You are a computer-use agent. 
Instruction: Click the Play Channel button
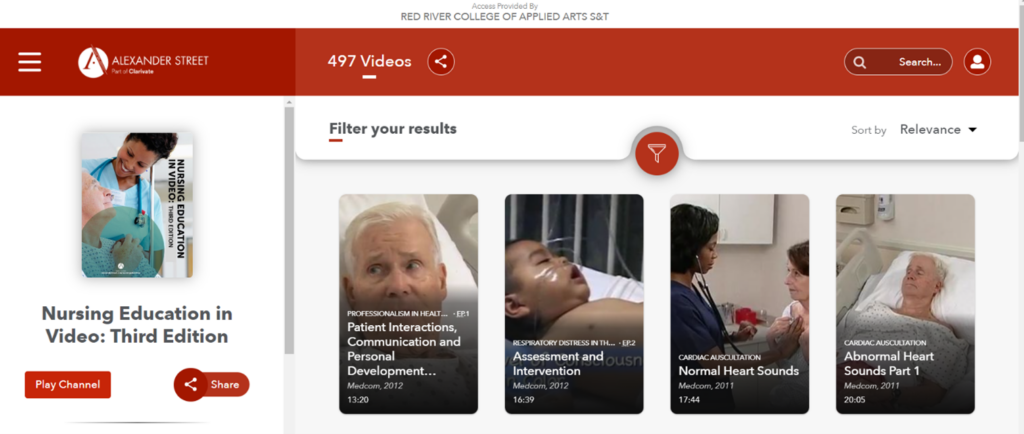(68, 384)
